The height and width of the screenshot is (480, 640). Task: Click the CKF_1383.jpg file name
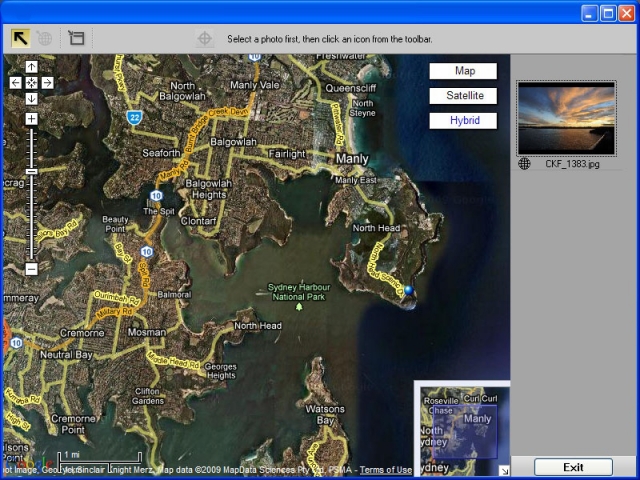pyautogui.click(x=572, y=164)
